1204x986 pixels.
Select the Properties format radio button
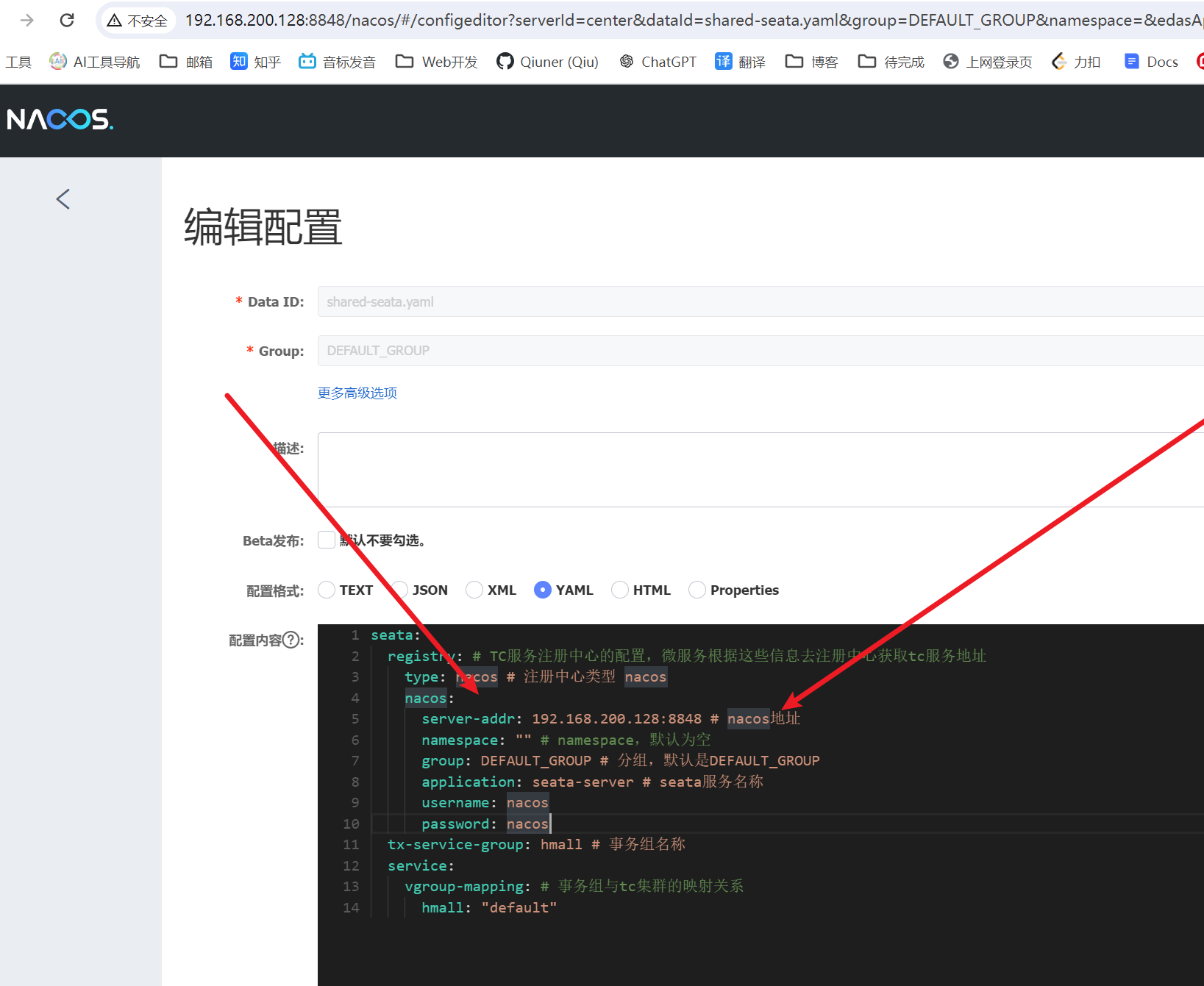coord(697,590)
